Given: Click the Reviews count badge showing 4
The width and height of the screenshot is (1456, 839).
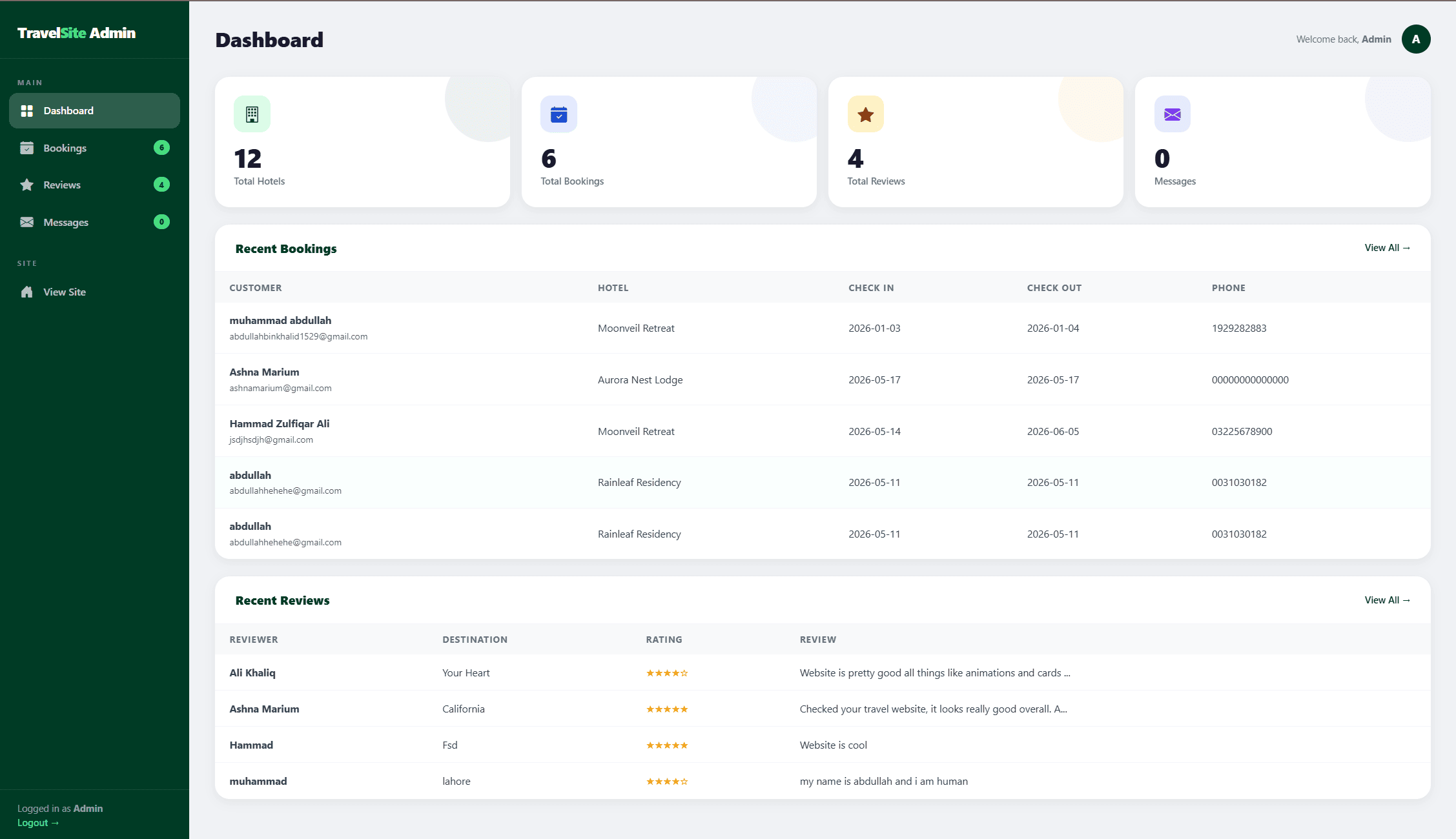Looking at the screenshot, I should 161,185.
